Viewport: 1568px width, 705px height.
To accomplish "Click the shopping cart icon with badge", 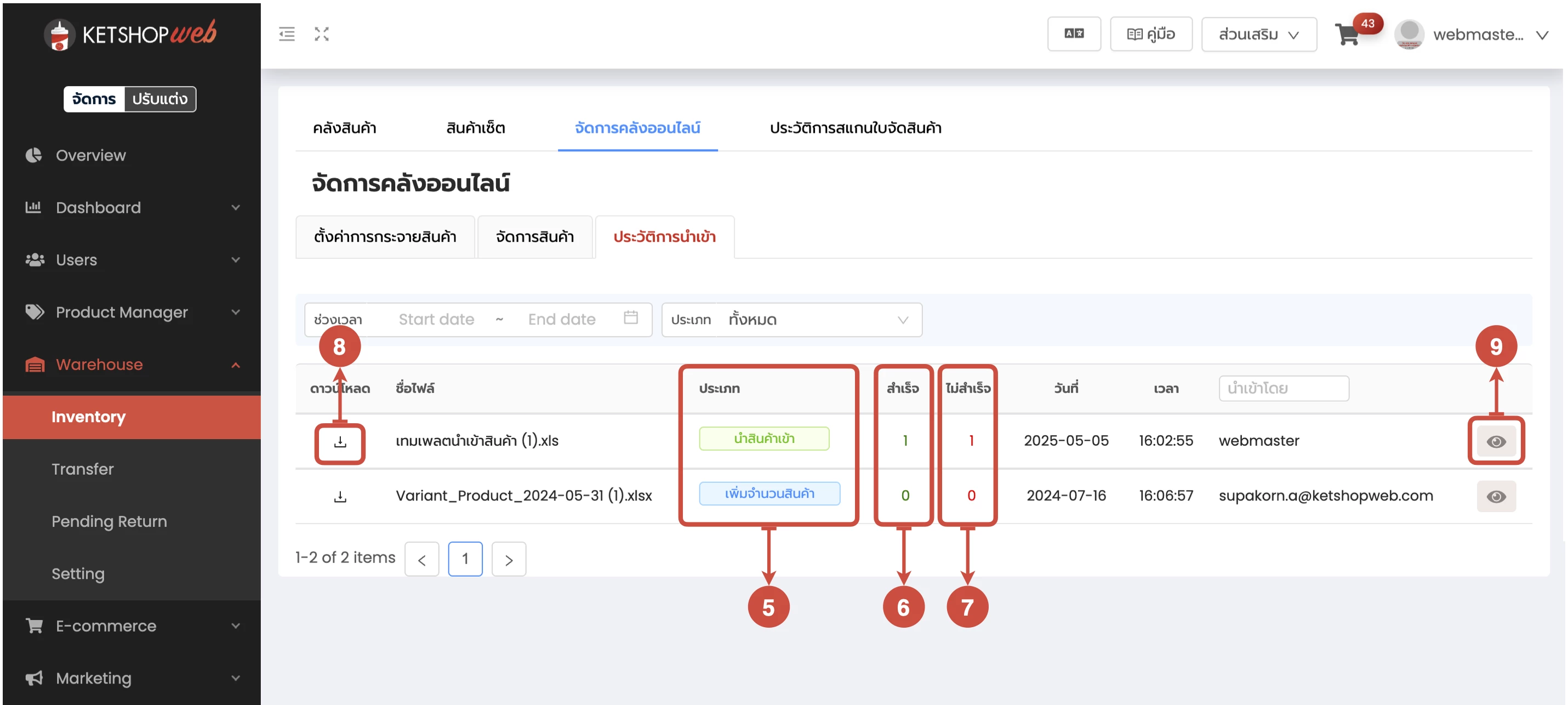I will 1348,35.
